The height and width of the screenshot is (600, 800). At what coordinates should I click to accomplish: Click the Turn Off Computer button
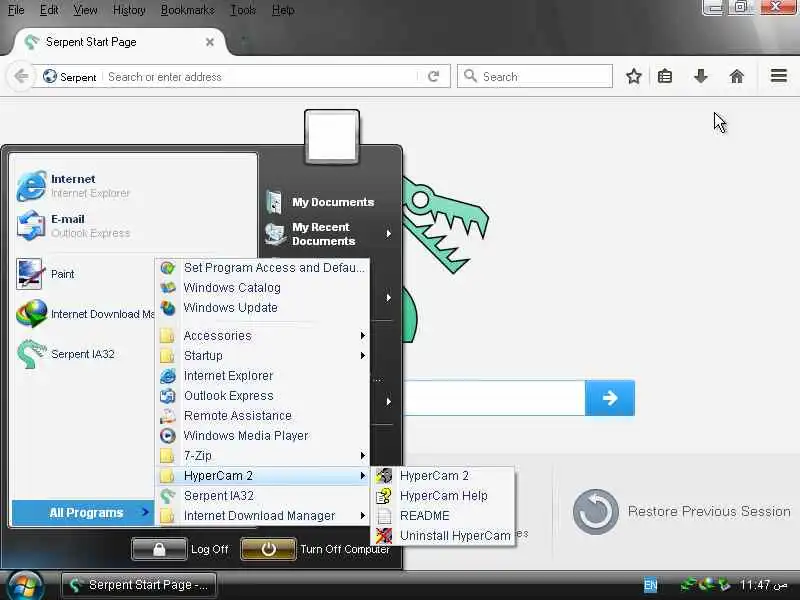(268, 549)
